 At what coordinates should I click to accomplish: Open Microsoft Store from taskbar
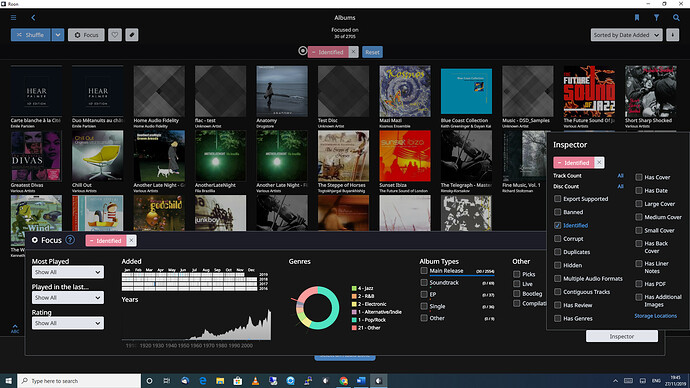(238, 381)
